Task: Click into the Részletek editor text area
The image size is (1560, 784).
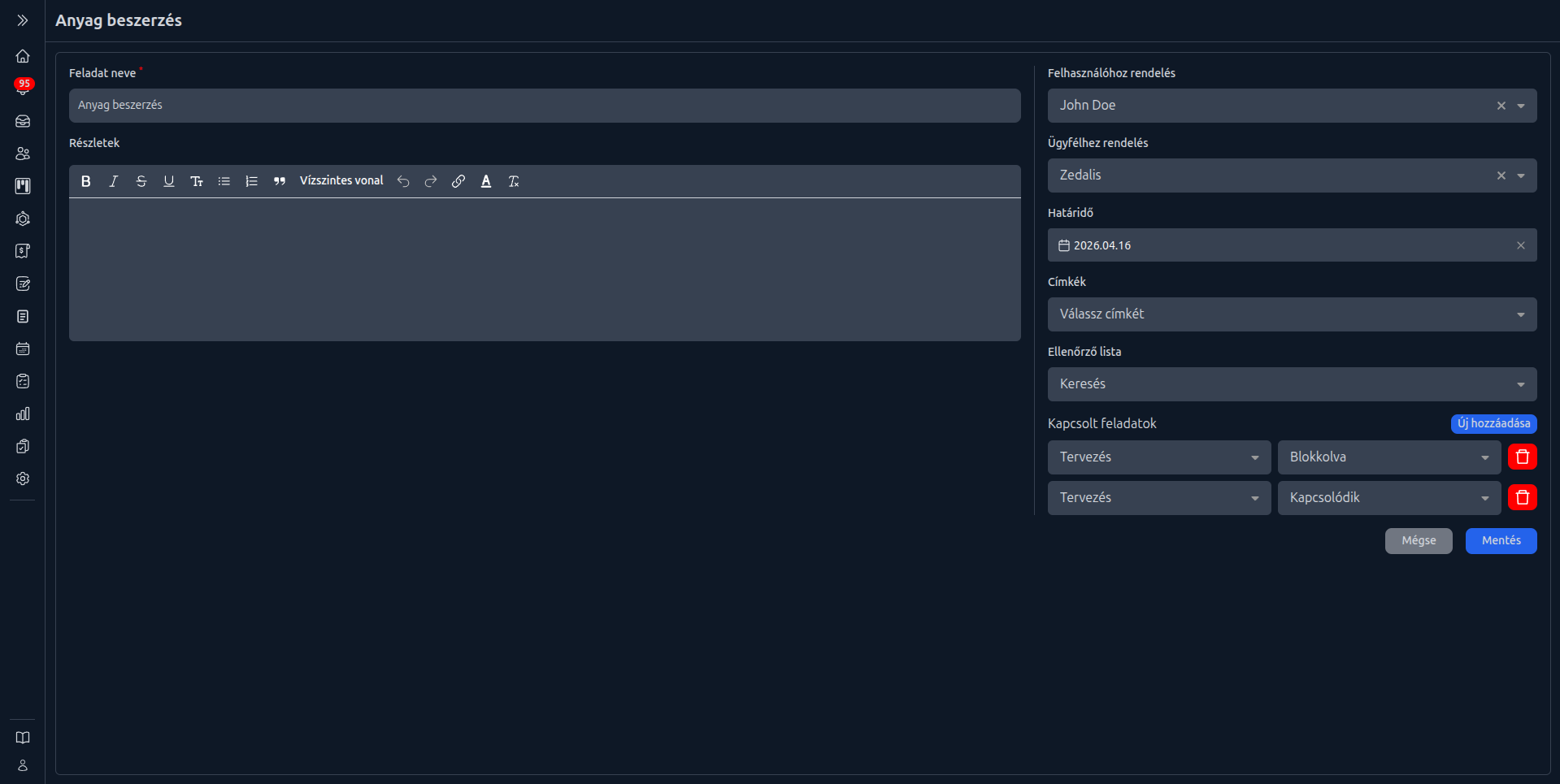Action: tap(545, 269)
